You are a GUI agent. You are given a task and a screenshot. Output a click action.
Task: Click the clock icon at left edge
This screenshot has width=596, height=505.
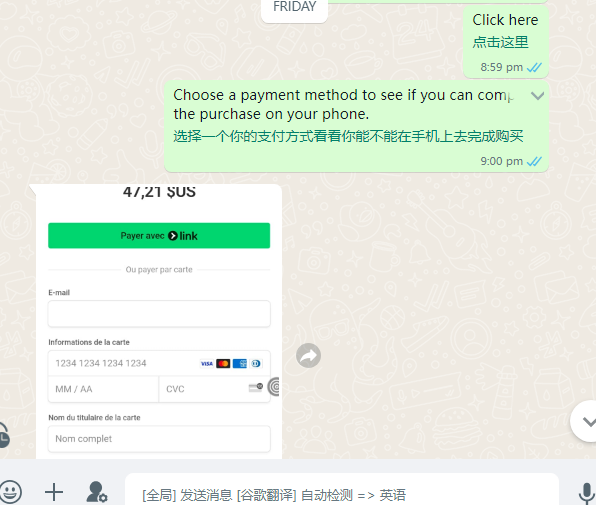pos(3,435)
